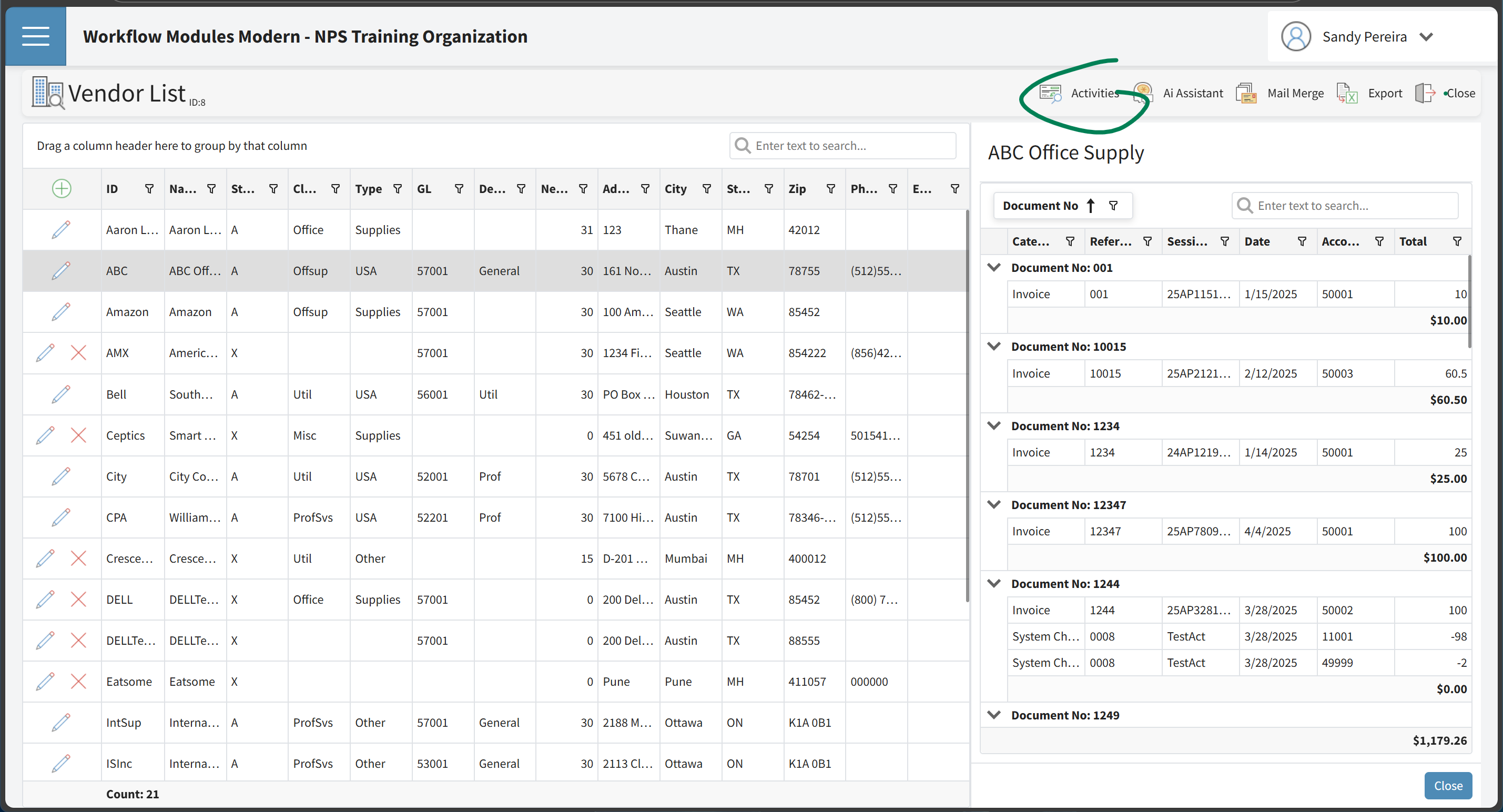Toggle the Total column filter

tap(1456, 241)
